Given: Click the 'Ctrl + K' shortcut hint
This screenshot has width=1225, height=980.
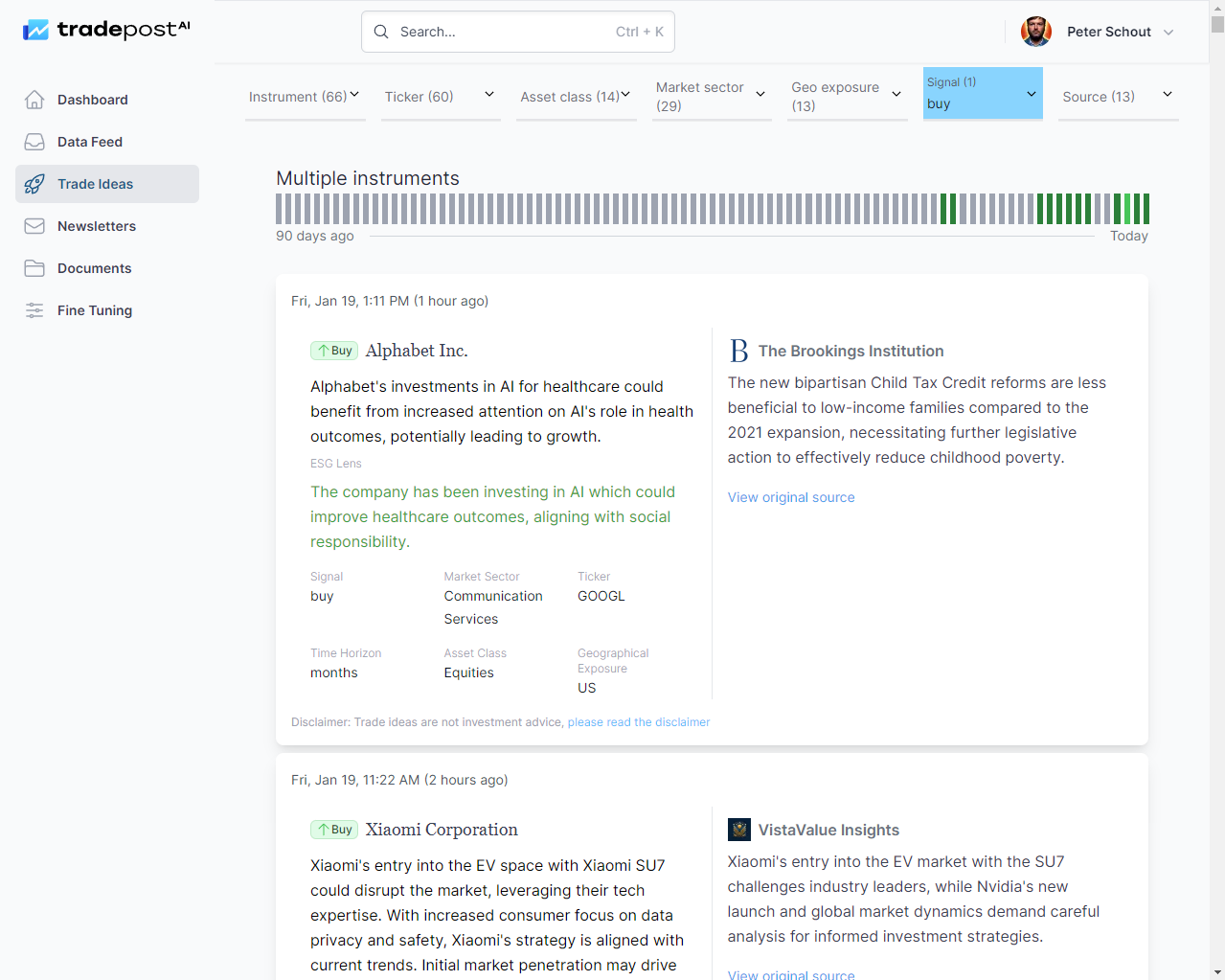Looking at the screenshot, I should coord(640,32).
